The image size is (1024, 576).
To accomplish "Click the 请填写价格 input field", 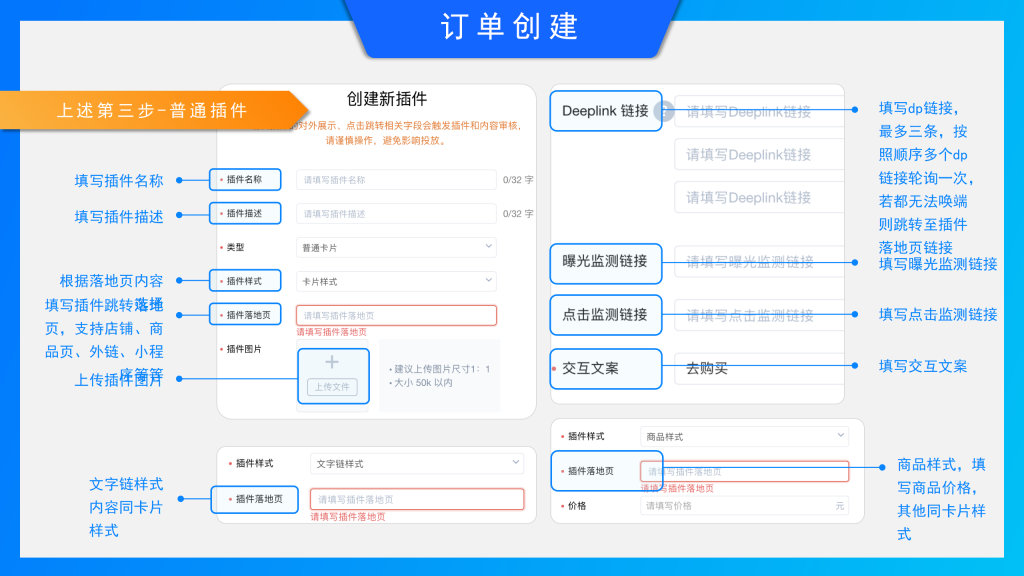I will pos(744,506).
